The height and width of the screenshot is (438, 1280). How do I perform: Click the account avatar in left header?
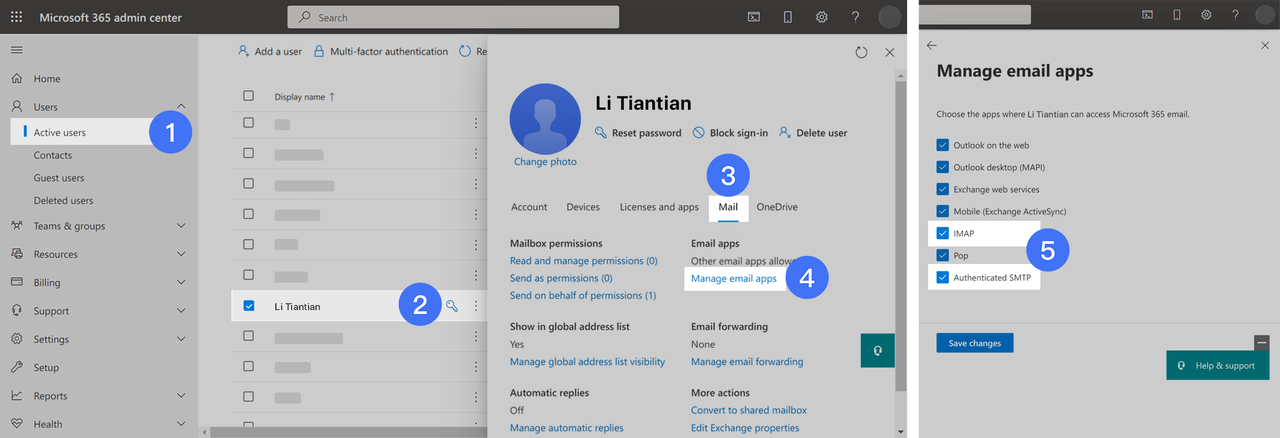click(889, 17)
